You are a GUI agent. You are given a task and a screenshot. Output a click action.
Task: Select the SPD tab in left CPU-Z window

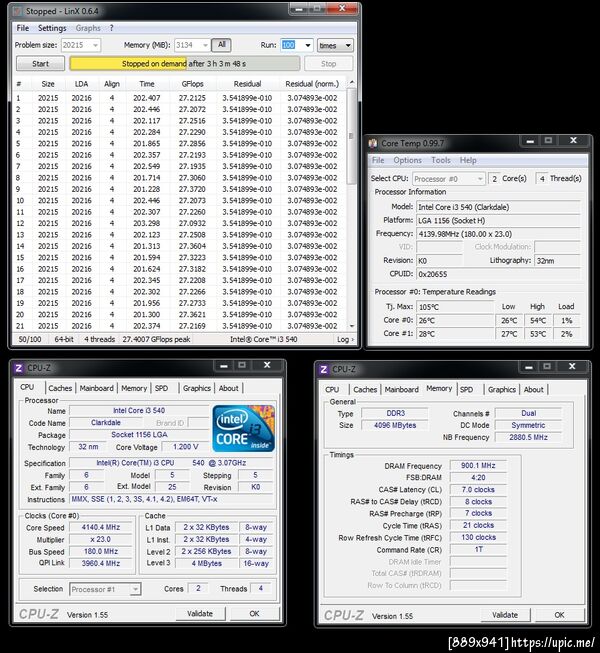pyautogui.click(x=162, y=388)
